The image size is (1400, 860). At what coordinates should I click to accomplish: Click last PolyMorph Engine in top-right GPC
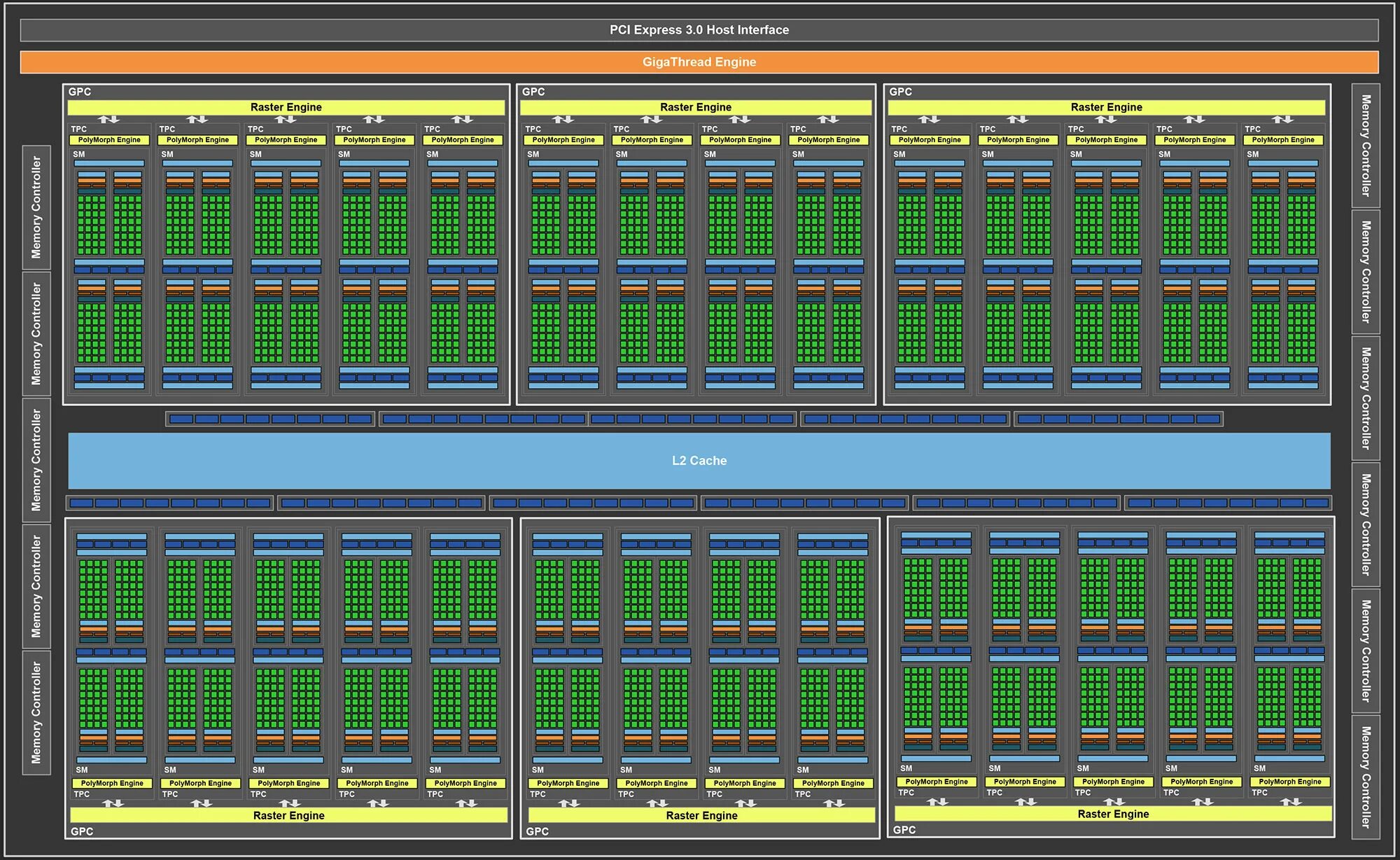click(1283, 140)
